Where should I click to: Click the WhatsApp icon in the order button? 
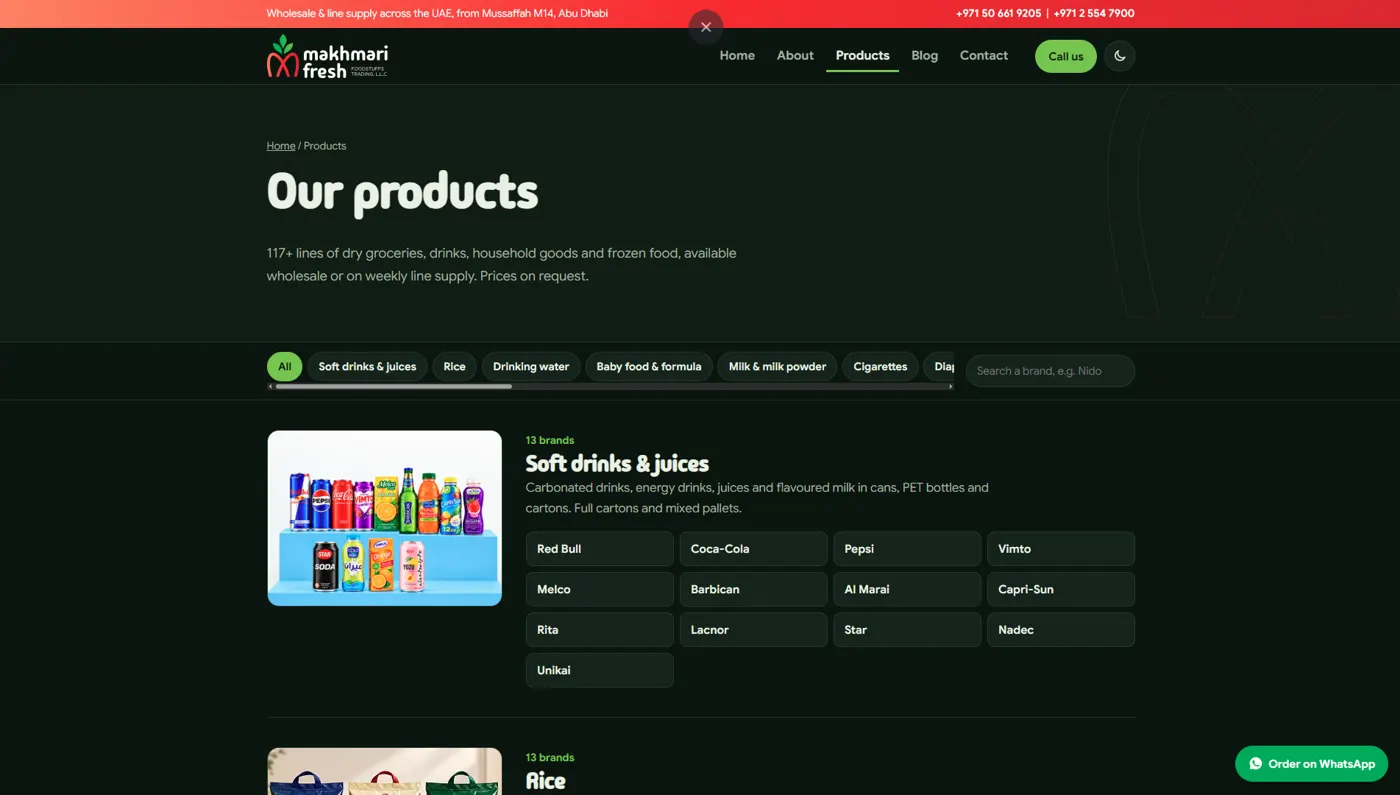tap(1256, 764)
